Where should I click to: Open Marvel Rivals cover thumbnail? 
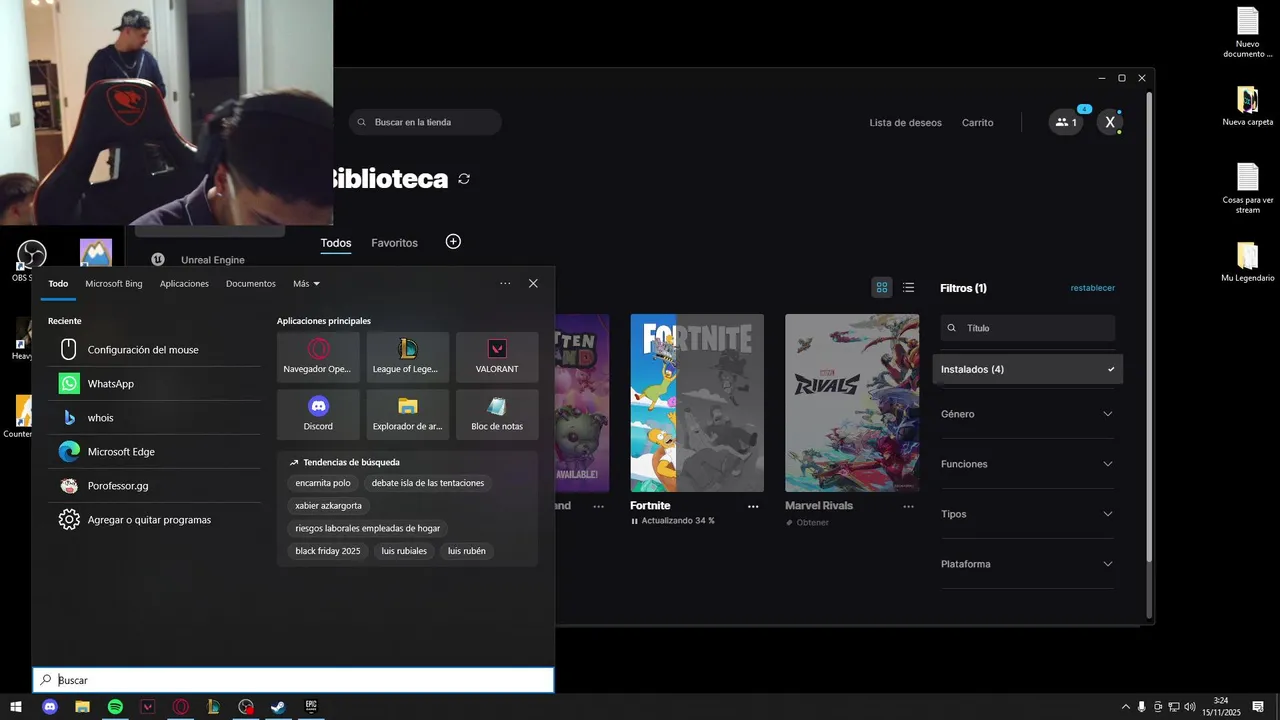pos(852,403)
